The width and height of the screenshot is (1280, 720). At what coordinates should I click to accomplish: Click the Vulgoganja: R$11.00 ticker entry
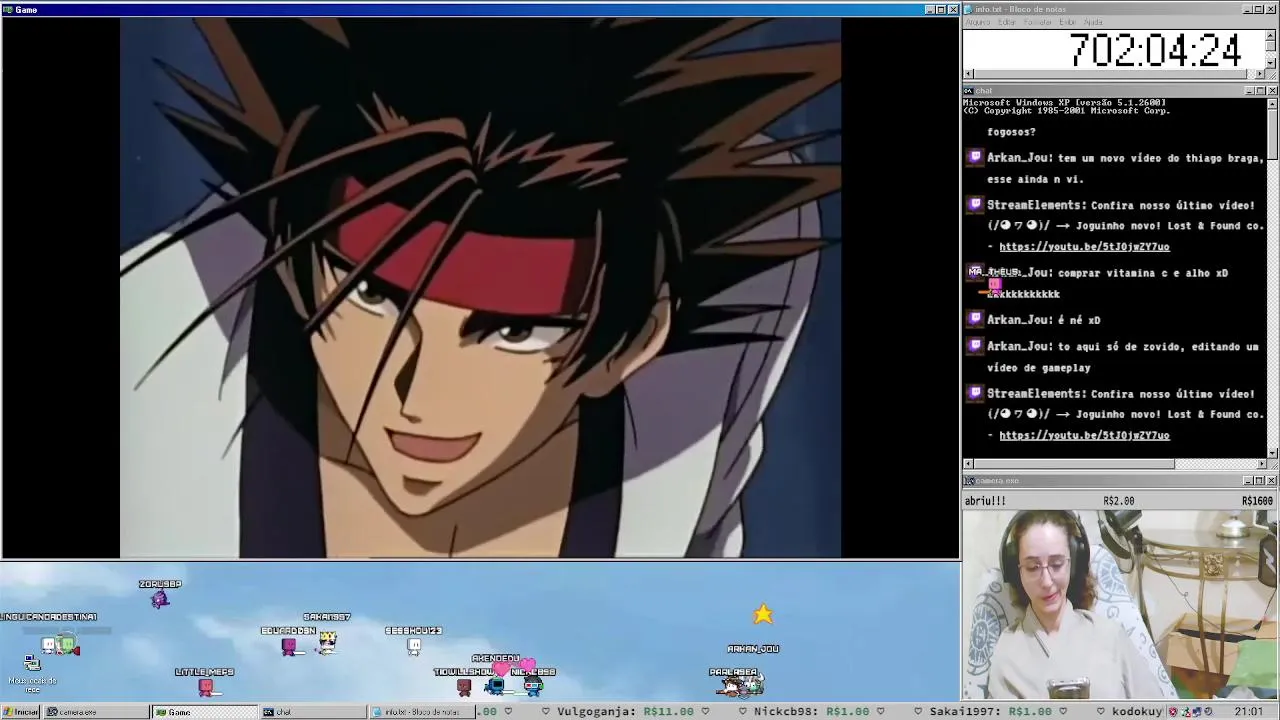pos(625,712)
